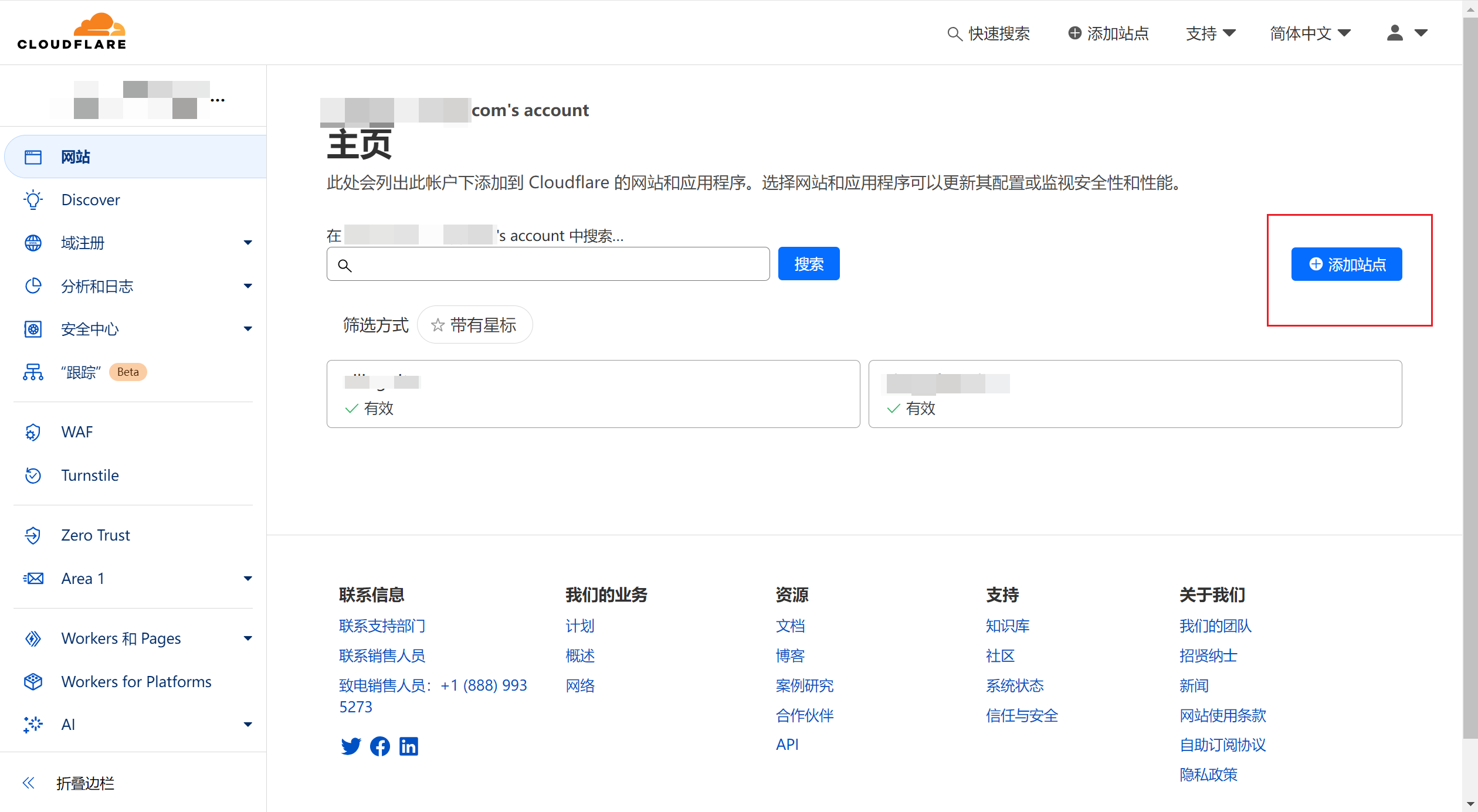Click the WAF shield icon
Image resolution: width=1478 pixels, height=812 pixels.
33,432
